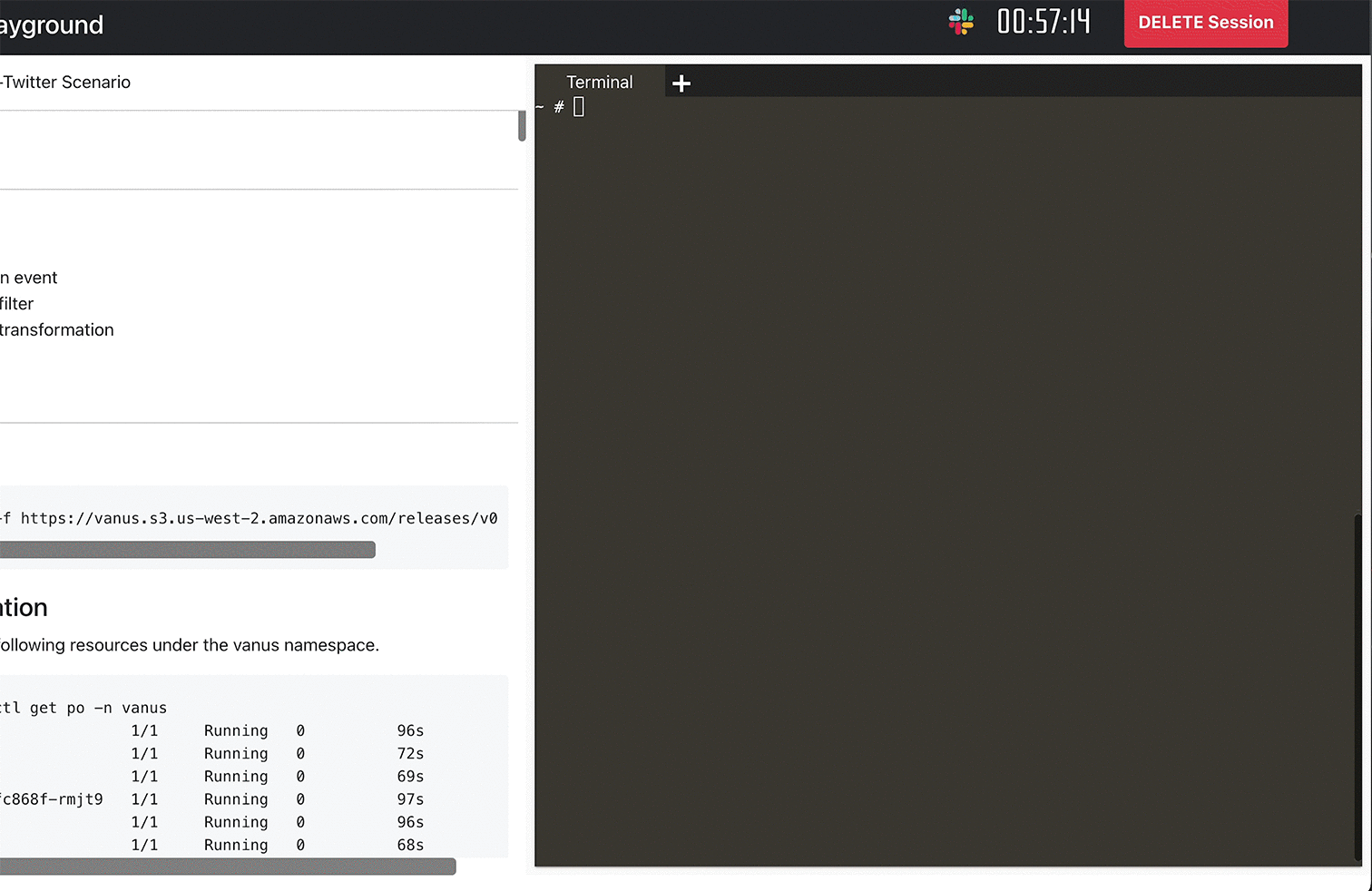This screenshot has height=891, width=1372.
Task: Click the session countdown timer
Action: tap(1044, 22)
